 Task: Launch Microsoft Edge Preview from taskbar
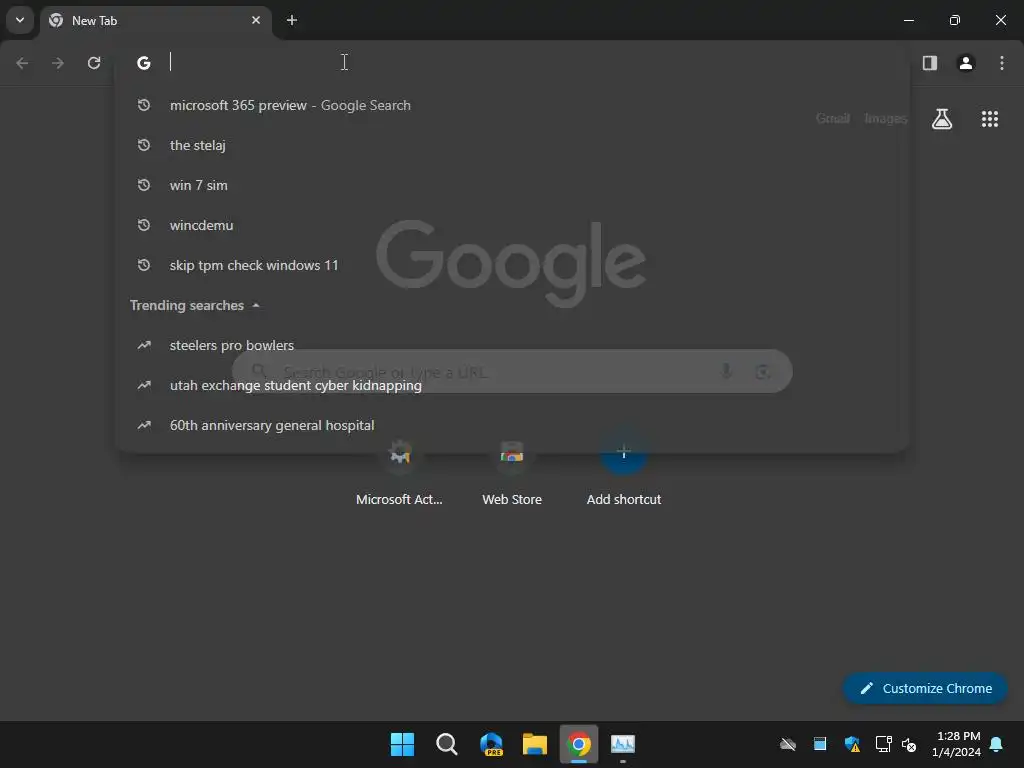[x=491, y=744]
